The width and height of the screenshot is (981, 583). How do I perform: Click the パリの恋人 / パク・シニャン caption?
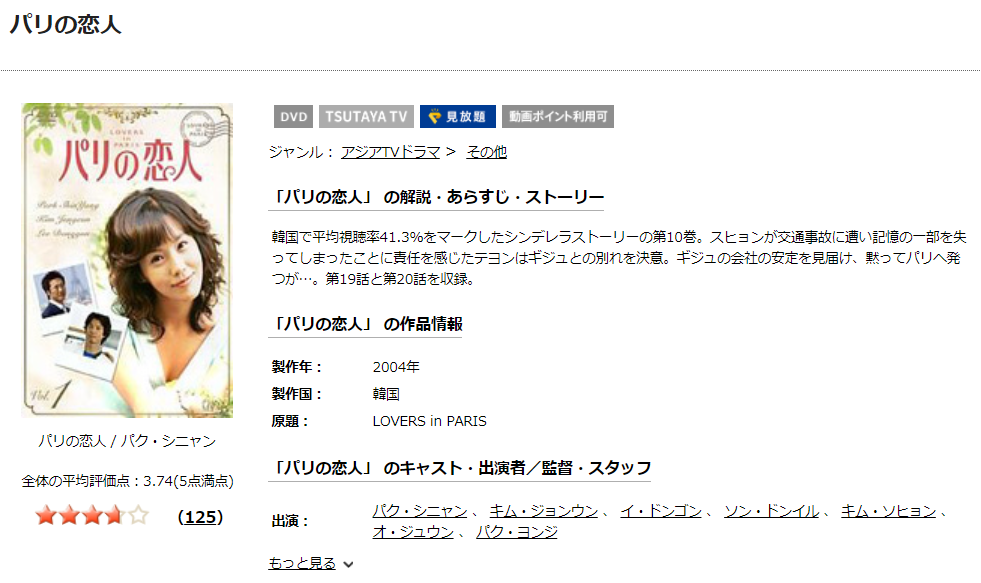click(127, 441)
